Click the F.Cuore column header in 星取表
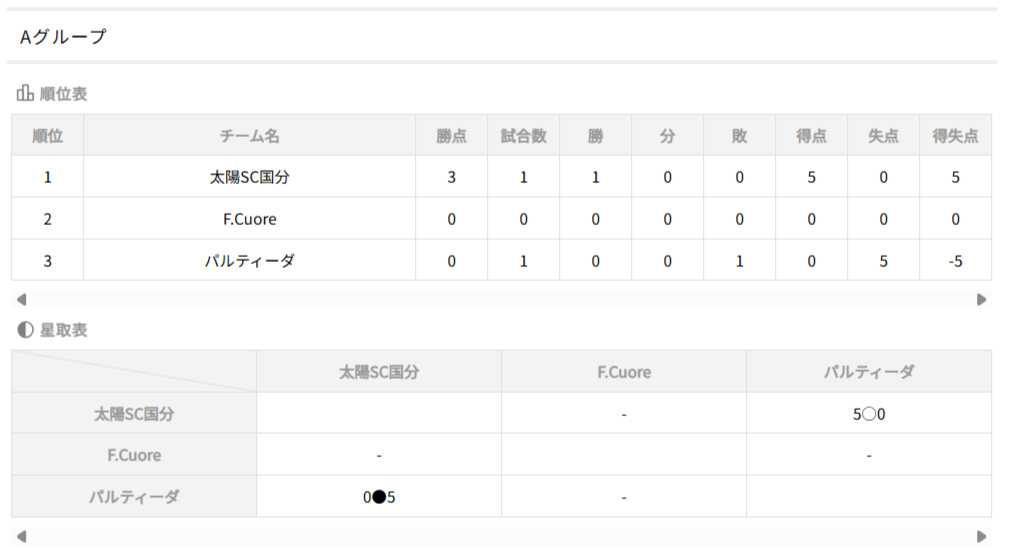Screen dimensions: 1011x548 tap(624, 372)
